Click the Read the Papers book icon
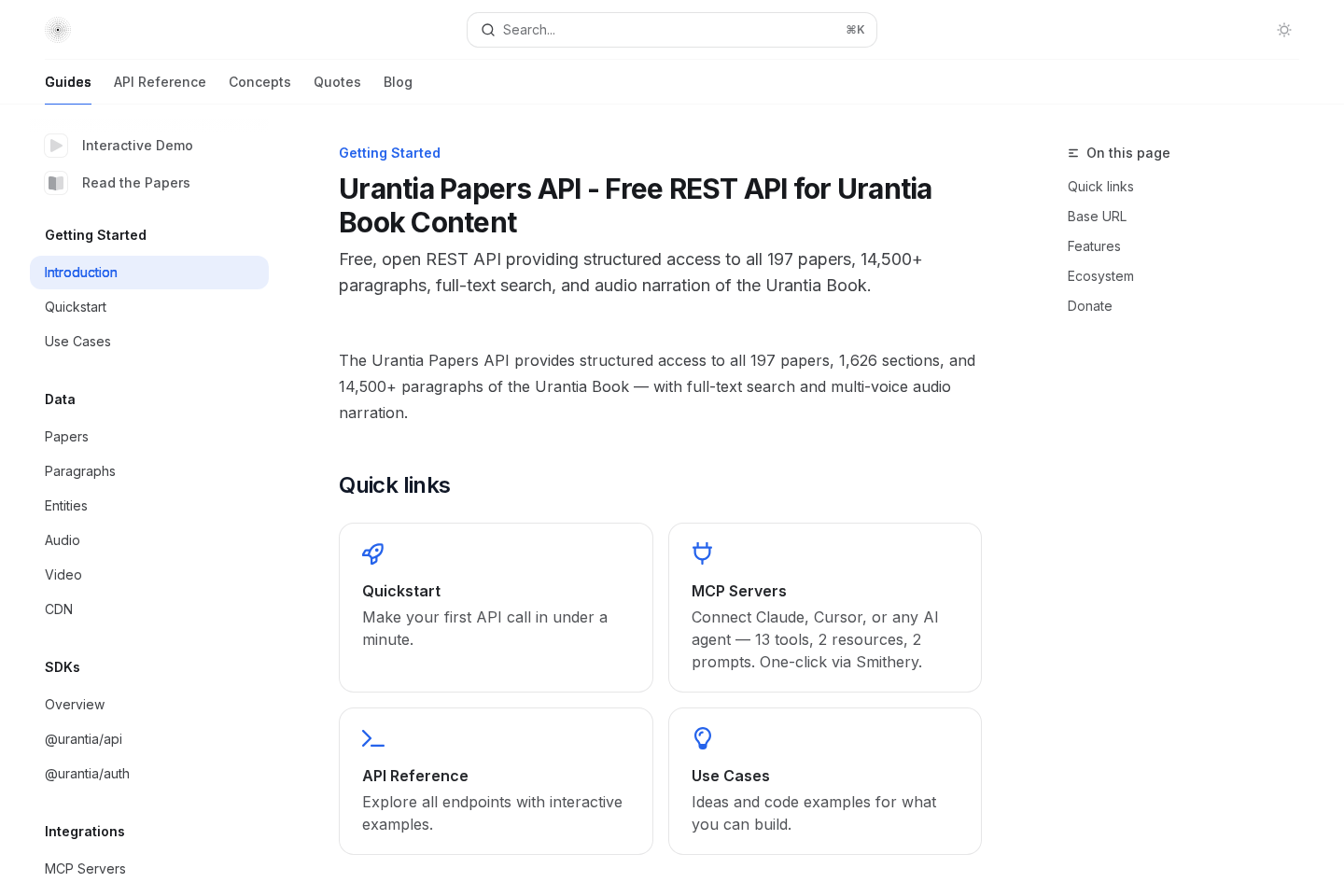The height and width of the screenshot is (896, 1344). pyautogui.click(x=56, y=183)
